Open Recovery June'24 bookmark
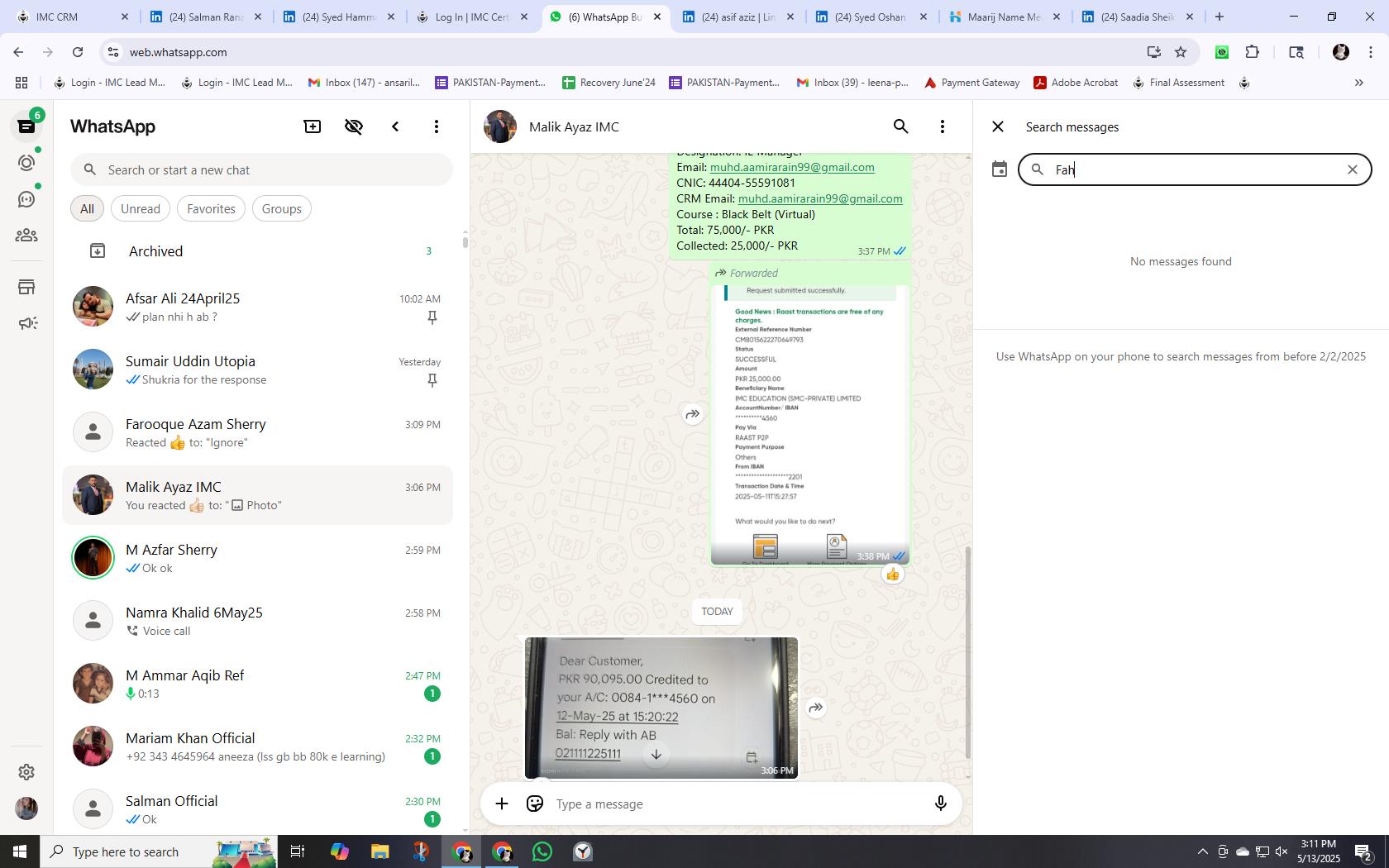 609,83
